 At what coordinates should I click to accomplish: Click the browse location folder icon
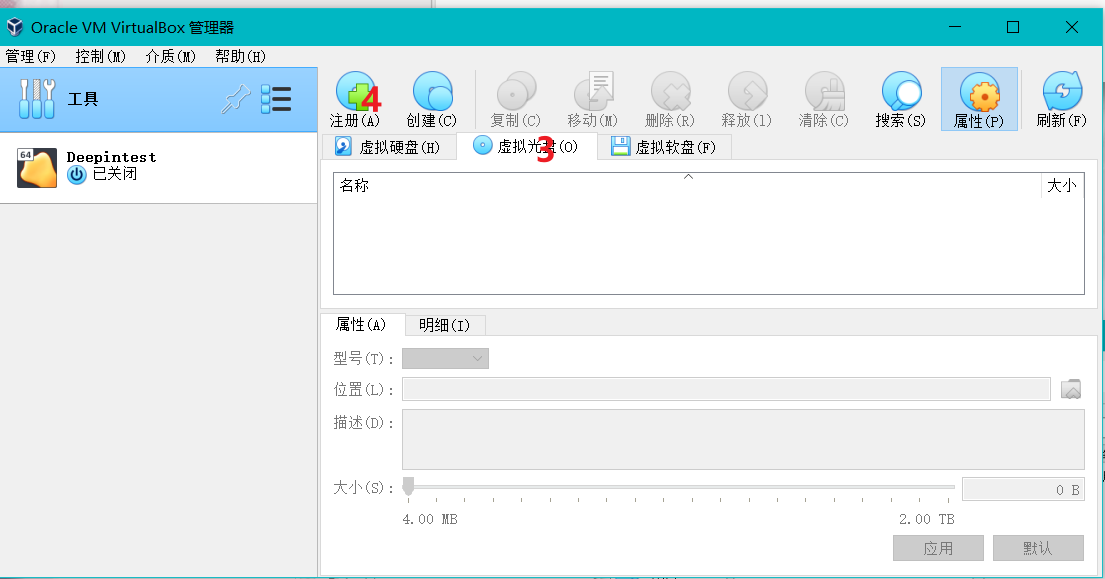(1070, 390)
